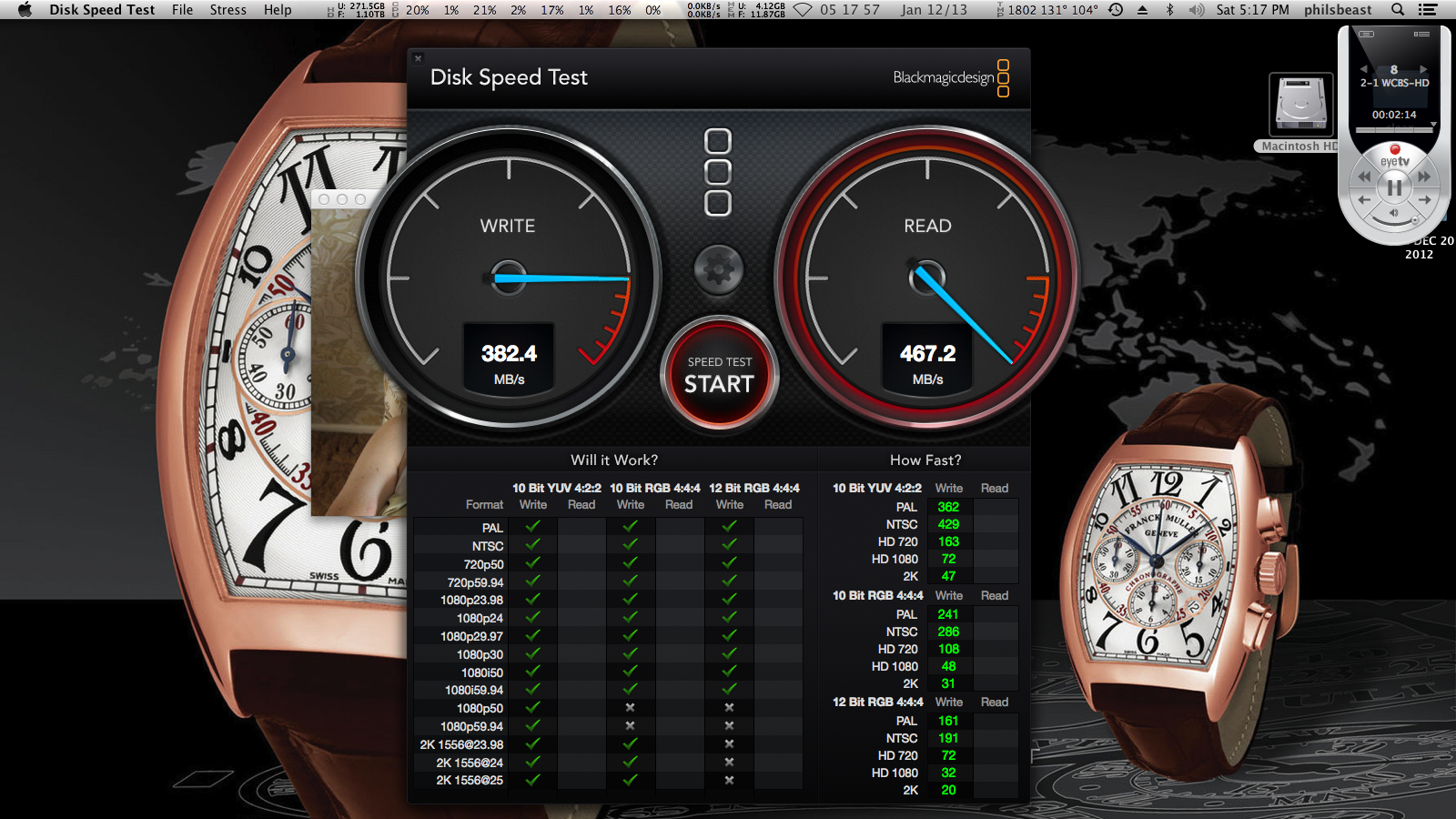
Task: Click the Blackmagic three-square emblem between gauges
Action: click(x=718, y=172)
